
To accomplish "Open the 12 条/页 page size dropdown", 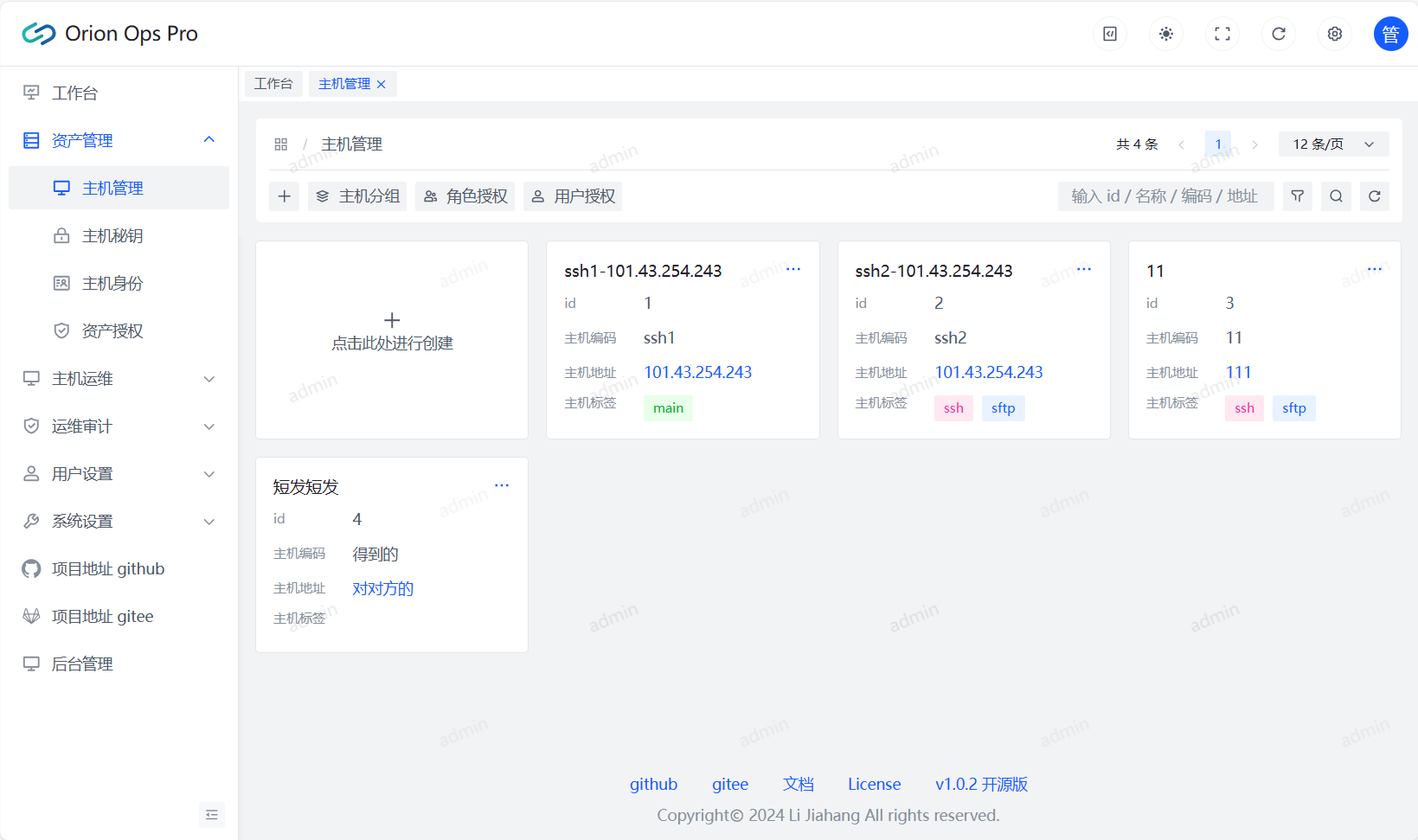I will click(x=1333, y=144).
